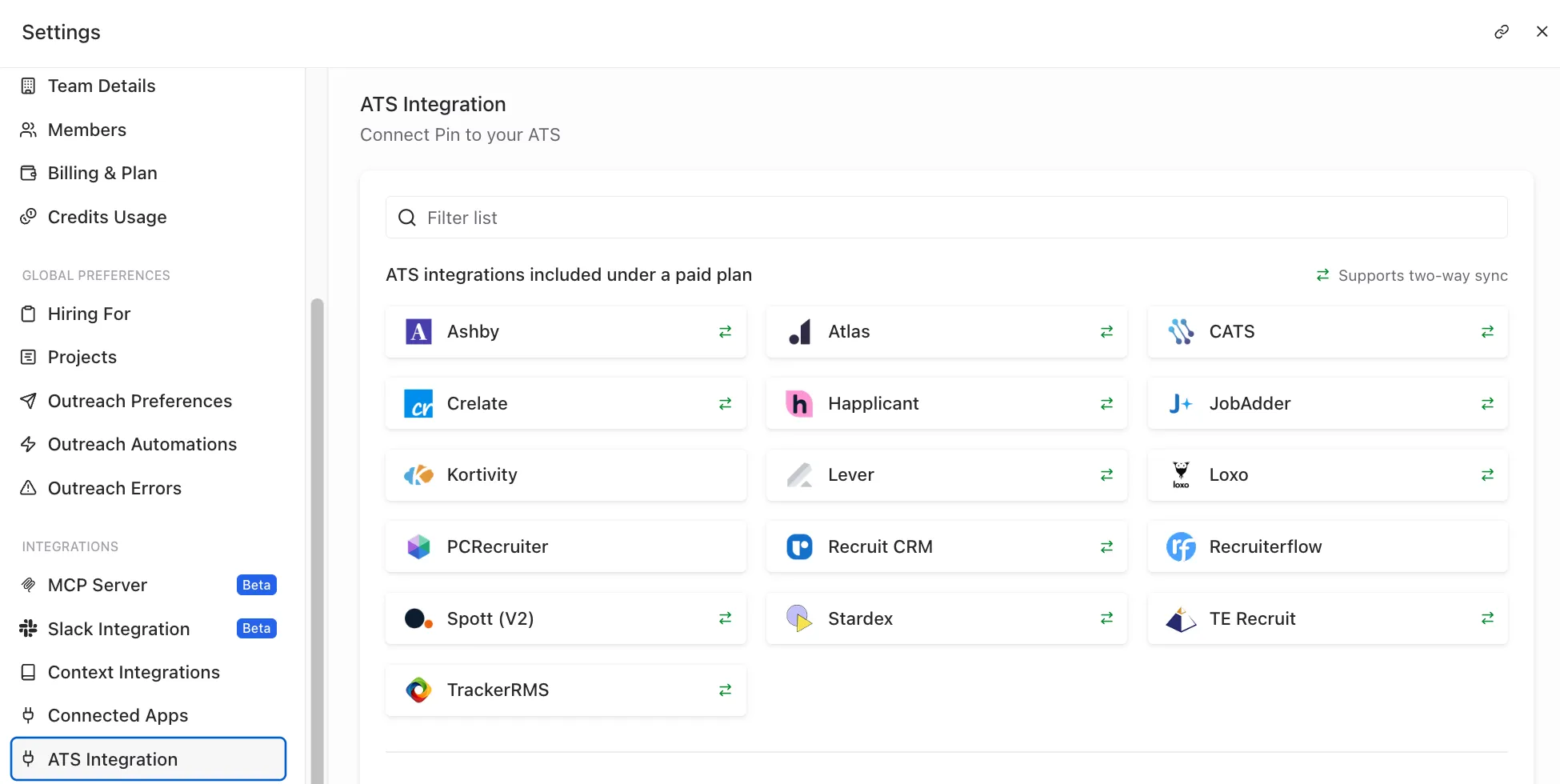Click the CATS logo icon
The image size is (1560, 784).
pyautogui.click(x=1181, y=331)
